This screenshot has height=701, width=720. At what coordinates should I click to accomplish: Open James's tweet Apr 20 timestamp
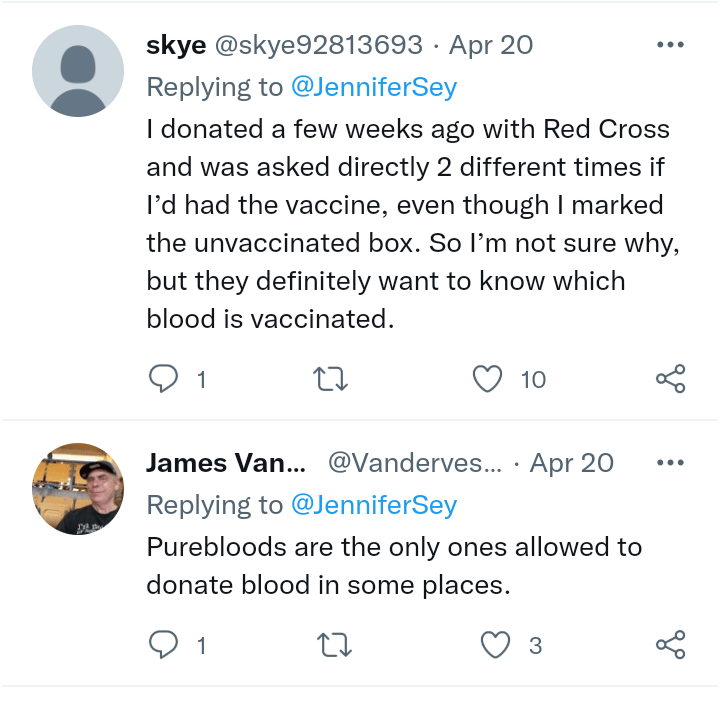tap(571, 463)
